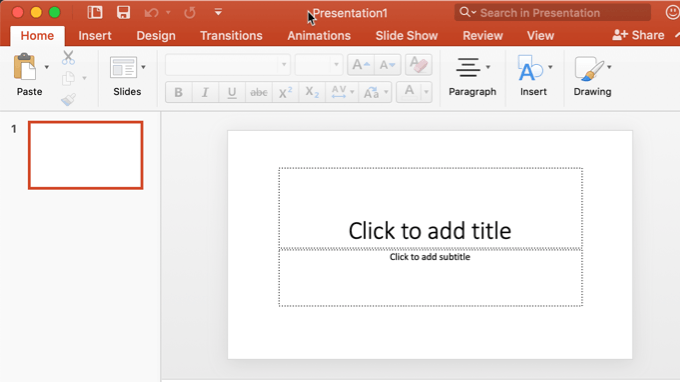This screenshot has height=382, width=680.
Task: Click the Superscript icon
Action: (x=285, y=92)
